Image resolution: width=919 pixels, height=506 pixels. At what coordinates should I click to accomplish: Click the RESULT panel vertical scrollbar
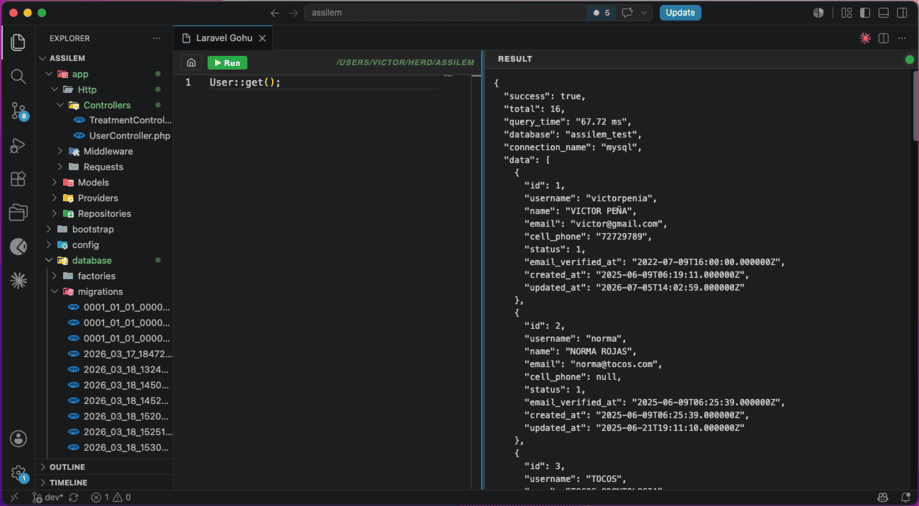pos(915,106)
